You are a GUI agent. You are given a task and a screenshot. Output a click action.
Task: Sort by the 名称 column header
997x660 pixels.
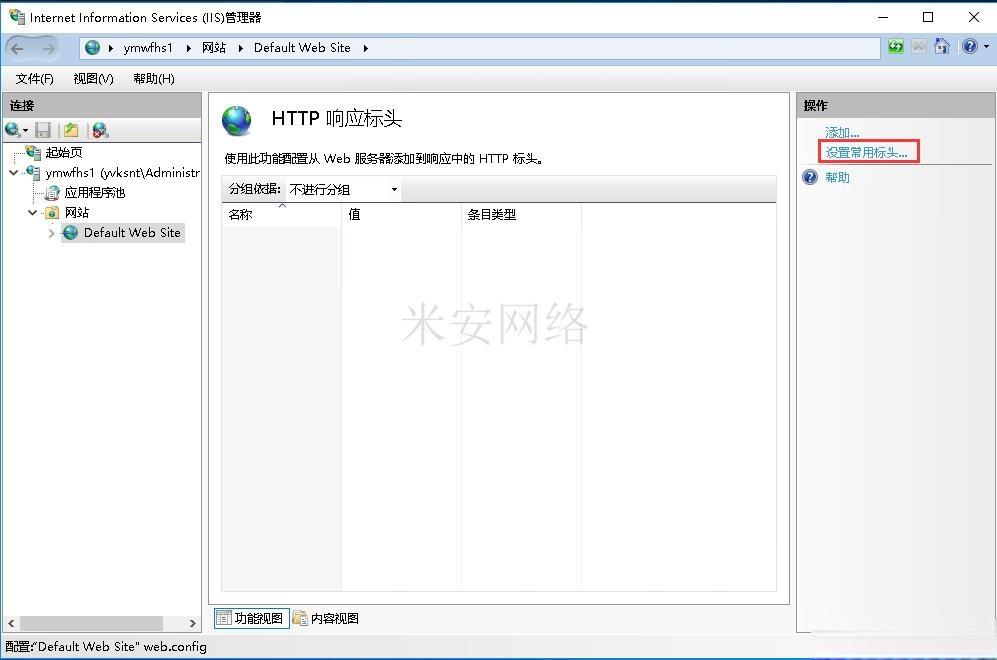281,214
